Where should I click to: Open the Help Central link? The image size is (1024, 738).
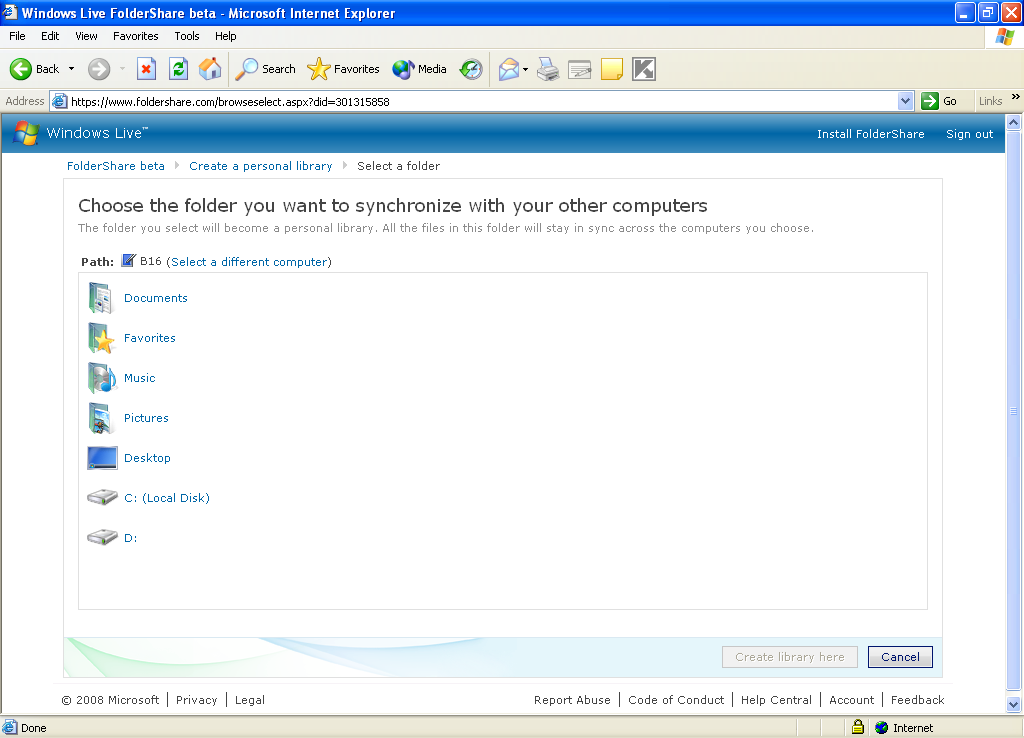click(776, 700)
